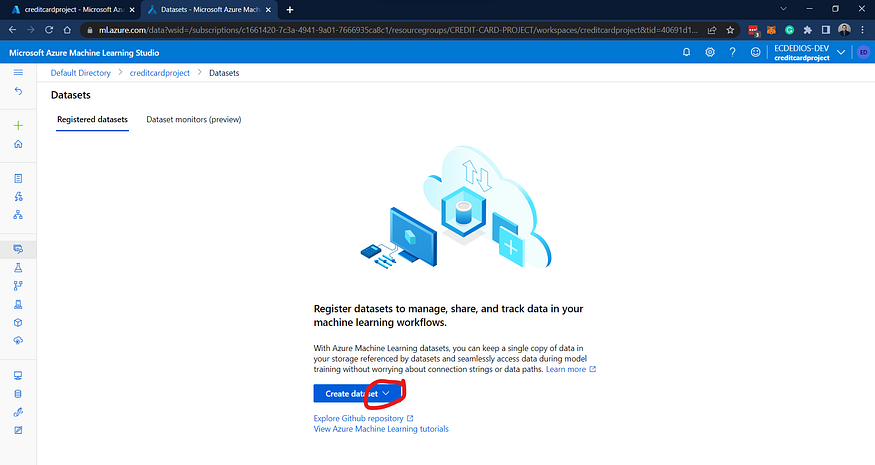Open the Pipelines branch sidebar icon
875x465 pixels.
(x=18, y=286)
